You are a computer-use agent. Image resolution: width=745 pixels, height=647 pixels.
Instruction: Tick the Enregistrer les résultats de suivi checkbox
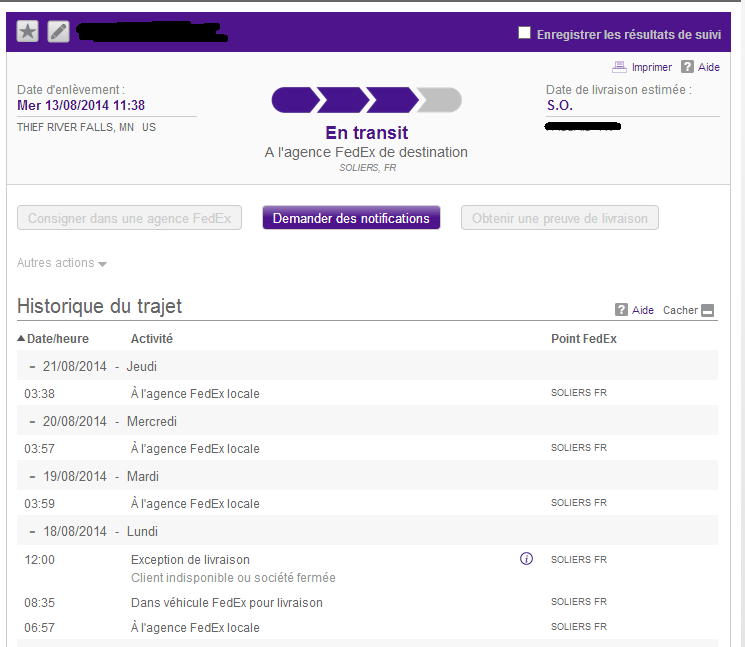pos(524,33)
